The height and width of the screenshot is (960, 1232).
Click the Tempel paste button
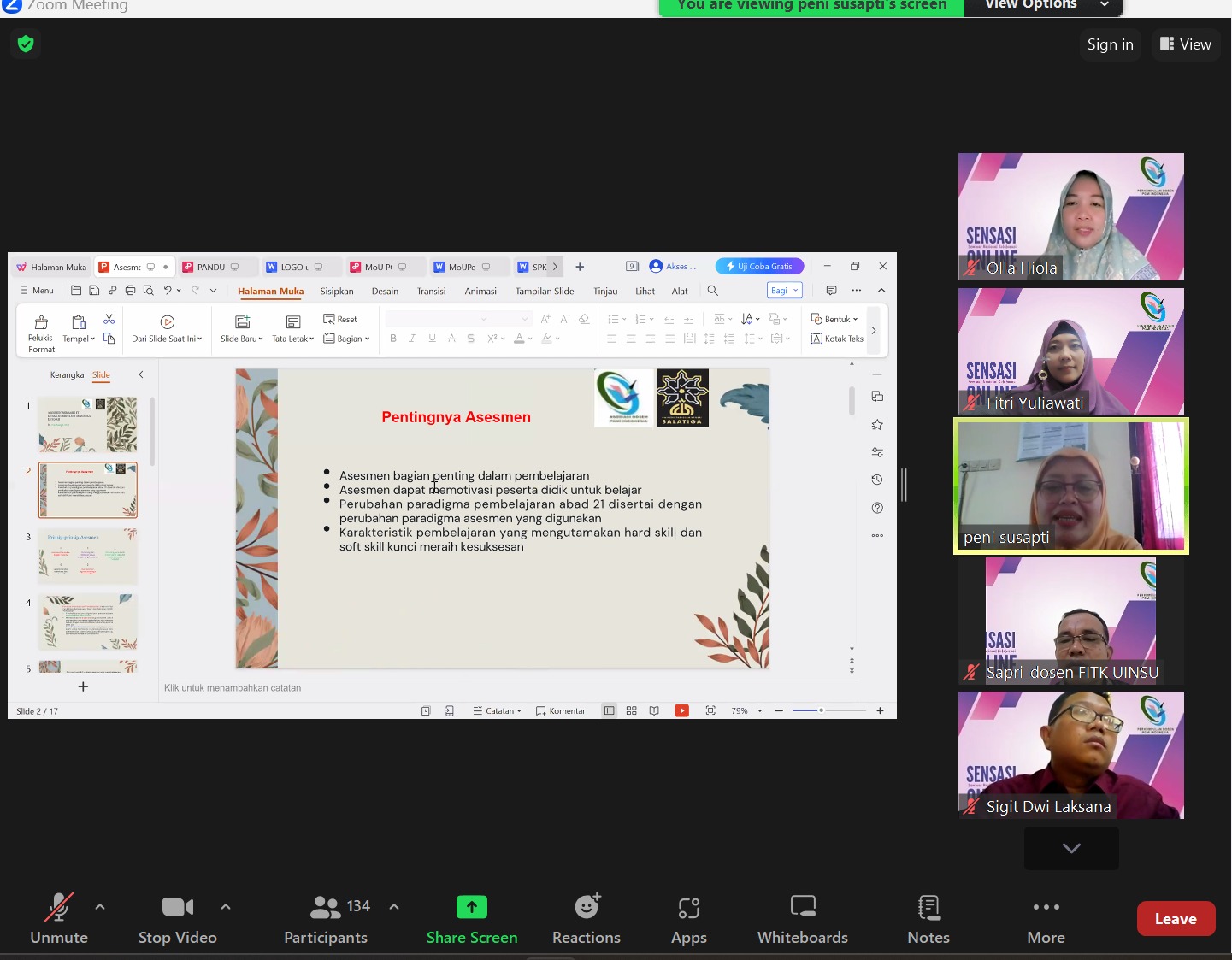coord(79,329)
